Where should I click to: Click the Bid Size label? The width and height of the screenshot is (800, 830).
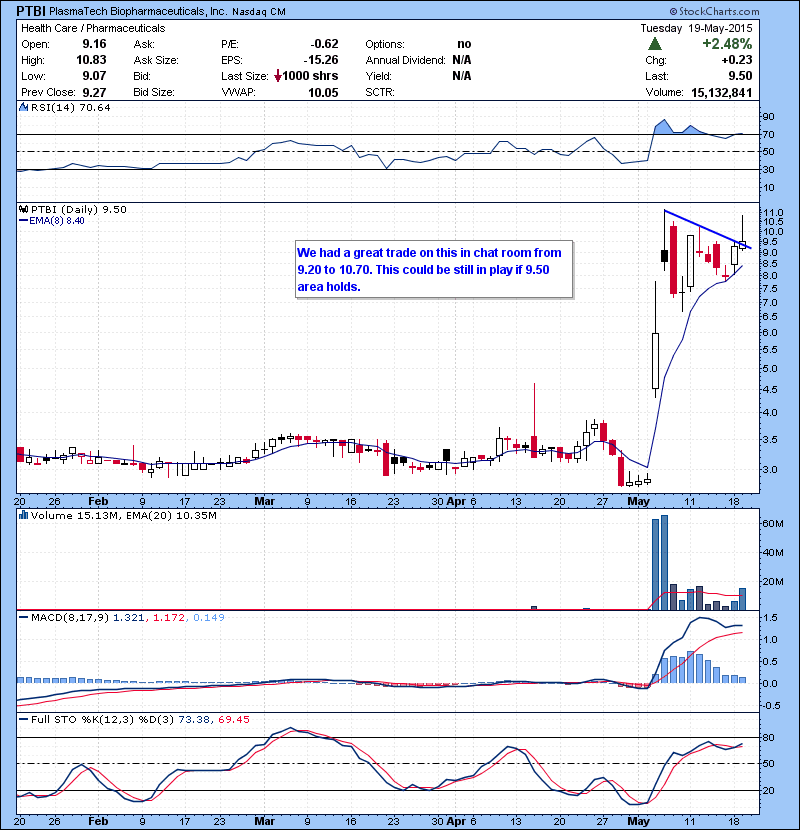pos(154,92)
